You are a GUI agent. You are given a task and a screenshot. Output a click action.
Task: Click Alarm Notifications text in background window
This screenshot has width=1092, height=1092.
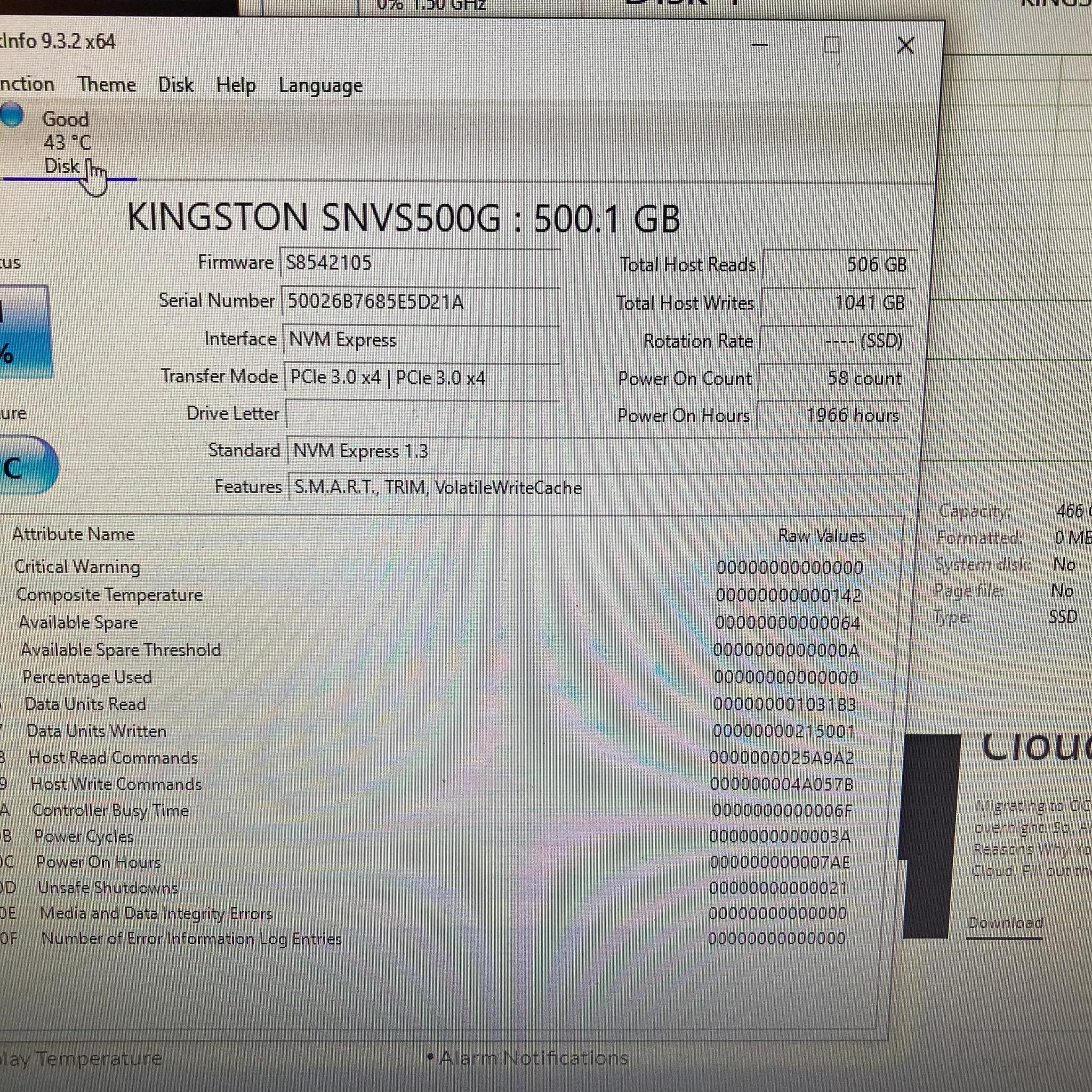pyautogui.click(x=534, y=1057)
